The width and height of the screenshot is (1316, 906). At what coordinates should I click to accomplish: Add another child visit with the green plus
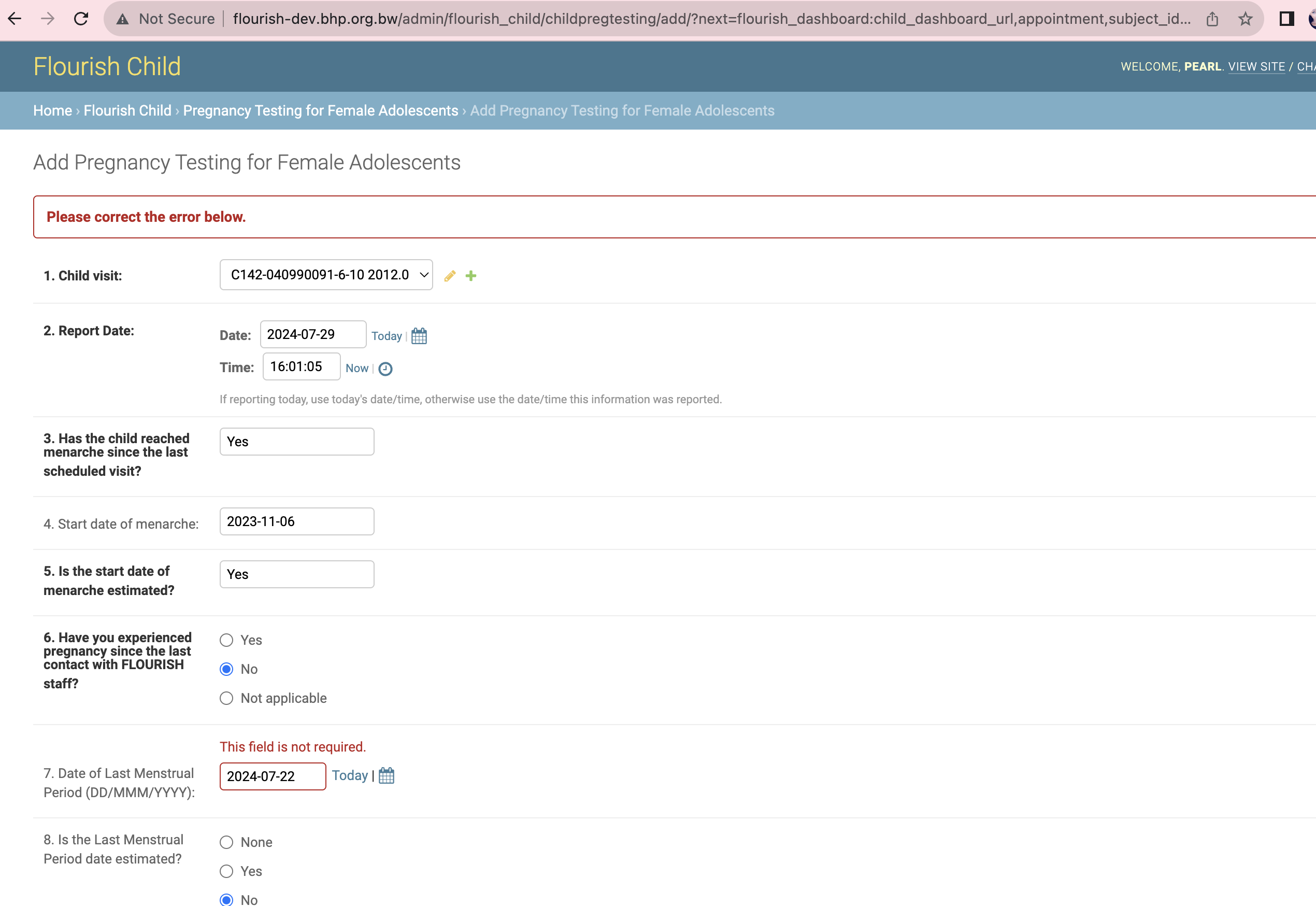[x=471, y=276]
